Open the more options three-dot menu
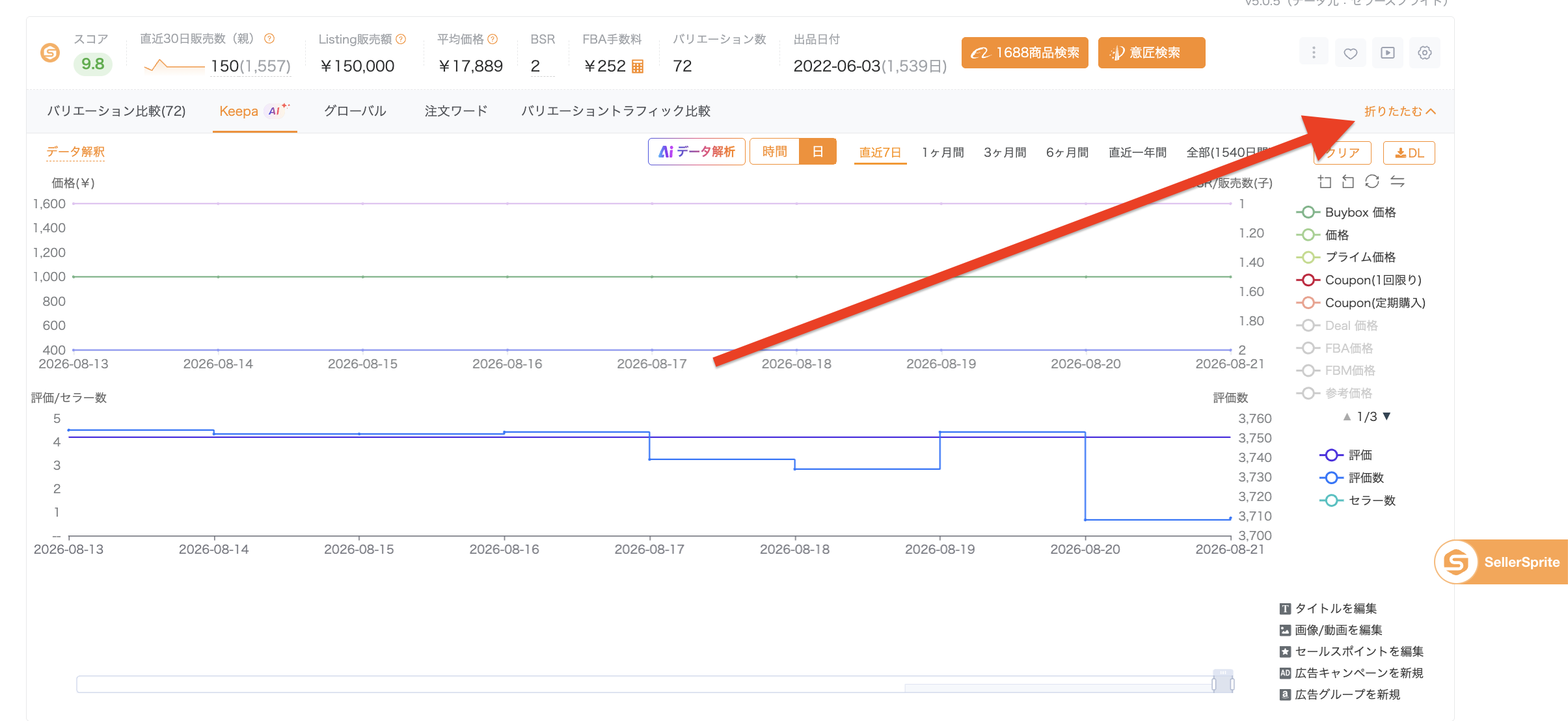This screenshot has height=721, width=1568. click(1314, 53)
